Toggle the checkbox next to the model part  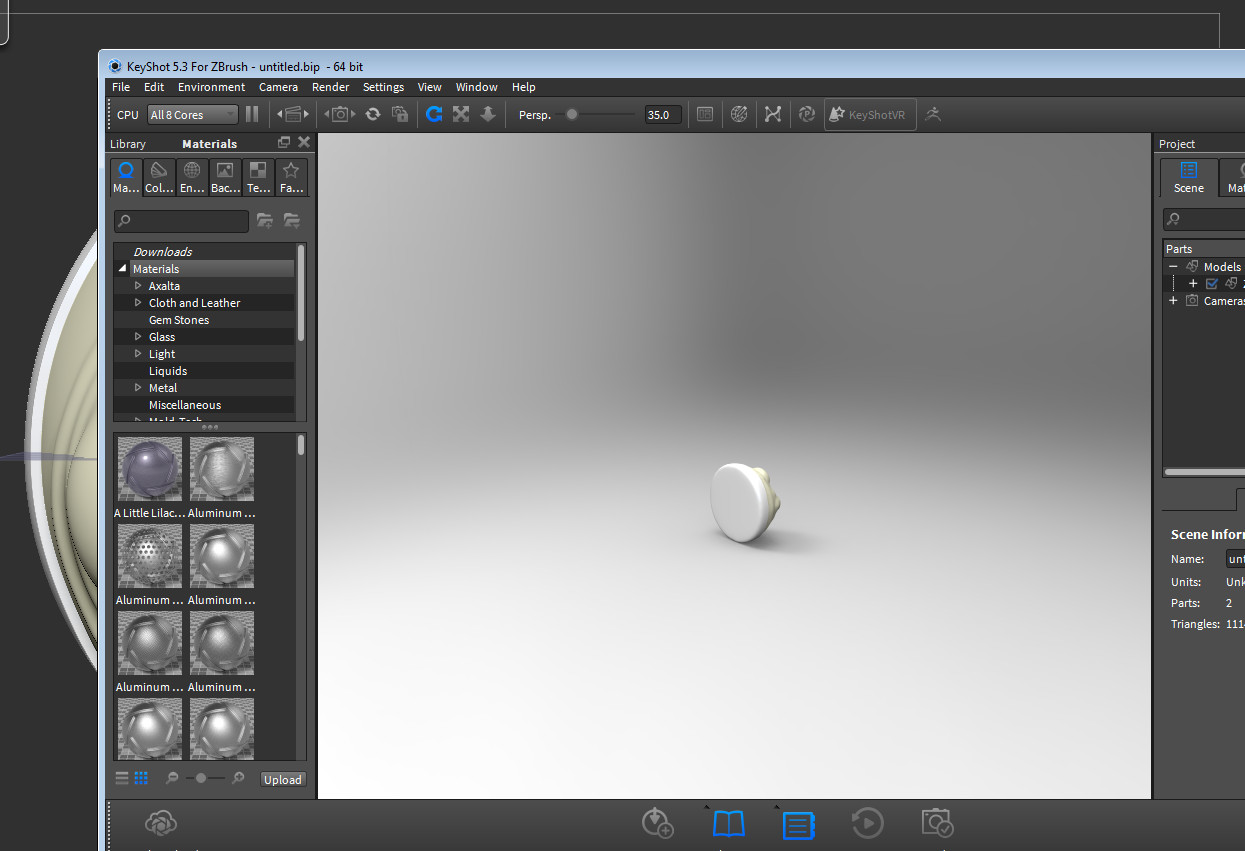point(1211,283)
